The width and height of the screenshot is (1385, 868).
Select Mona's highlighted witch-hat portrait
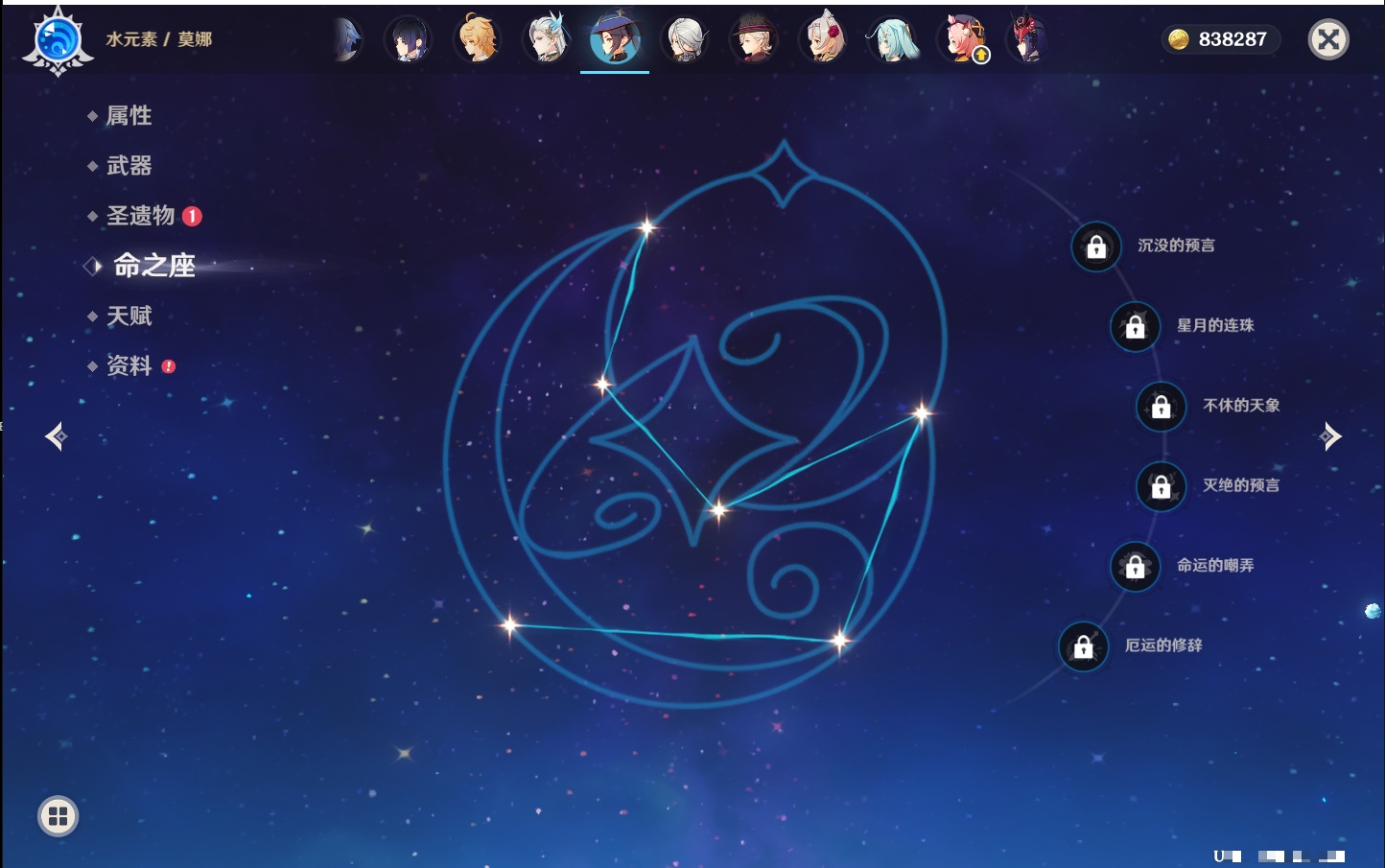(x=615, y=39)
